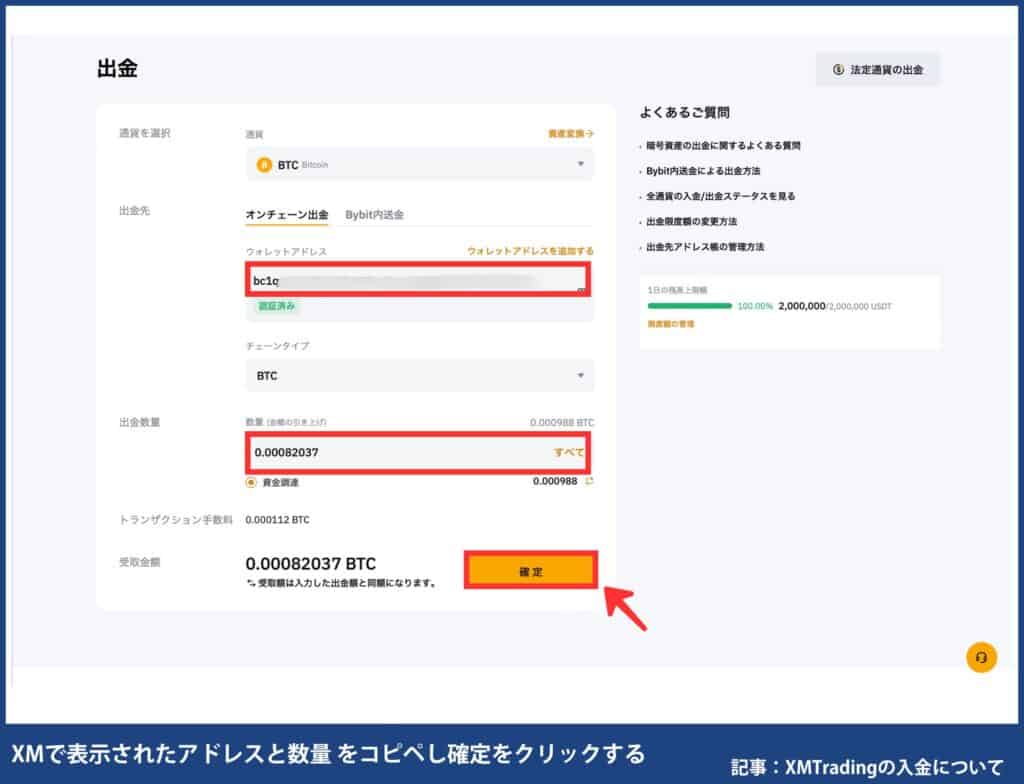Open FAQ 全通貨の入金/出金ステータスを見る

click(x=720, y=196)
